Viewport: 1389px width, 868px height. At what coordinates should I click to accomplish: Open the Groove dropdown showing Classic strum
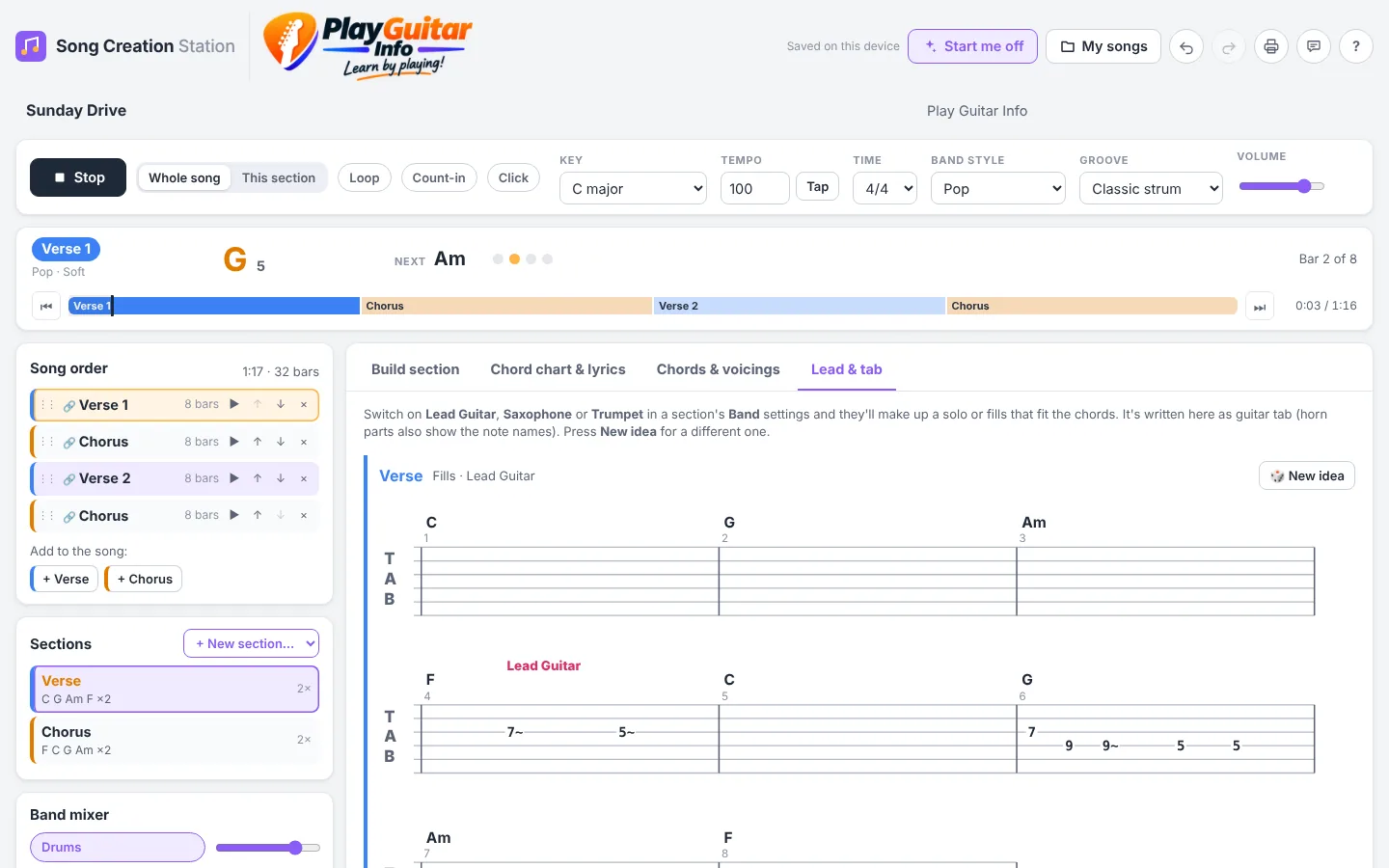pos(1151,188)
